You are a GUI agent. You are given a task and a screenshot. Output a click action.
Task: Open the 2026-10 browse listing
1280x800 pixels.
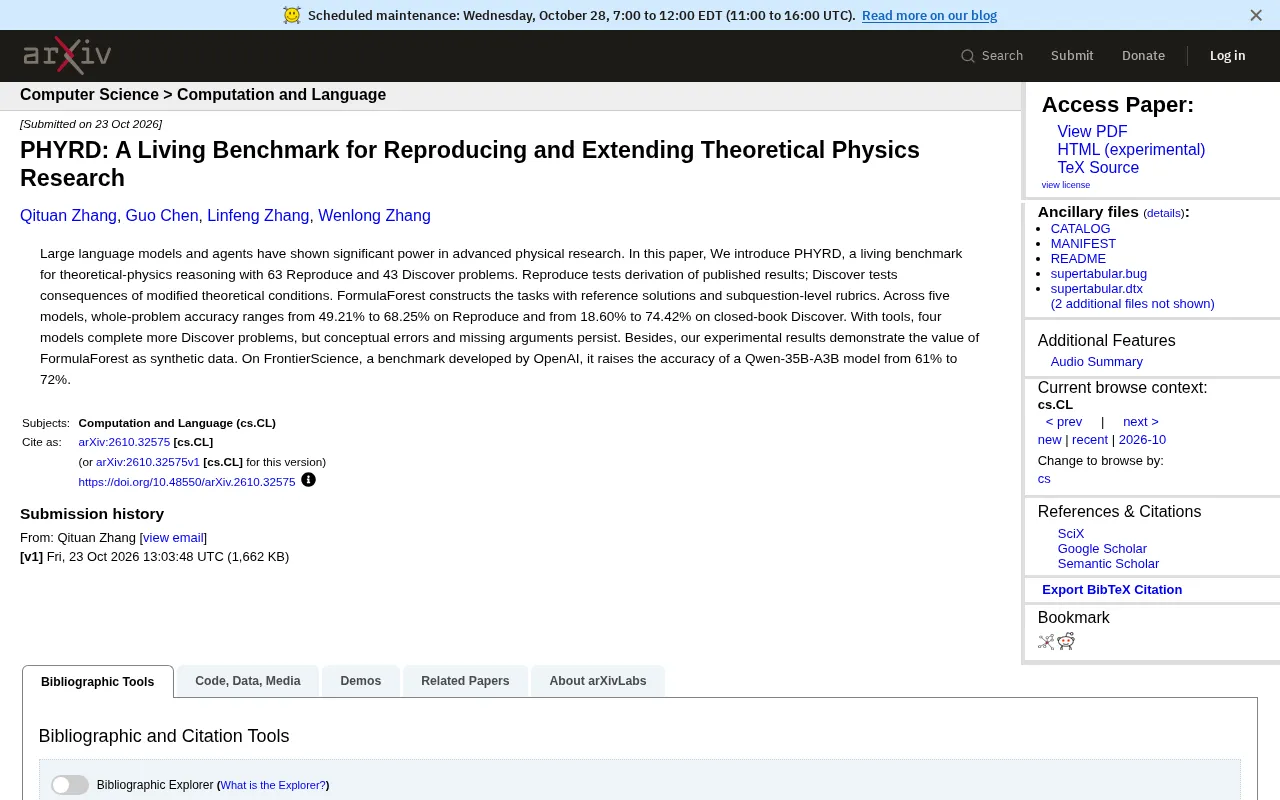pyautogui.click(x=1142, y=440)
